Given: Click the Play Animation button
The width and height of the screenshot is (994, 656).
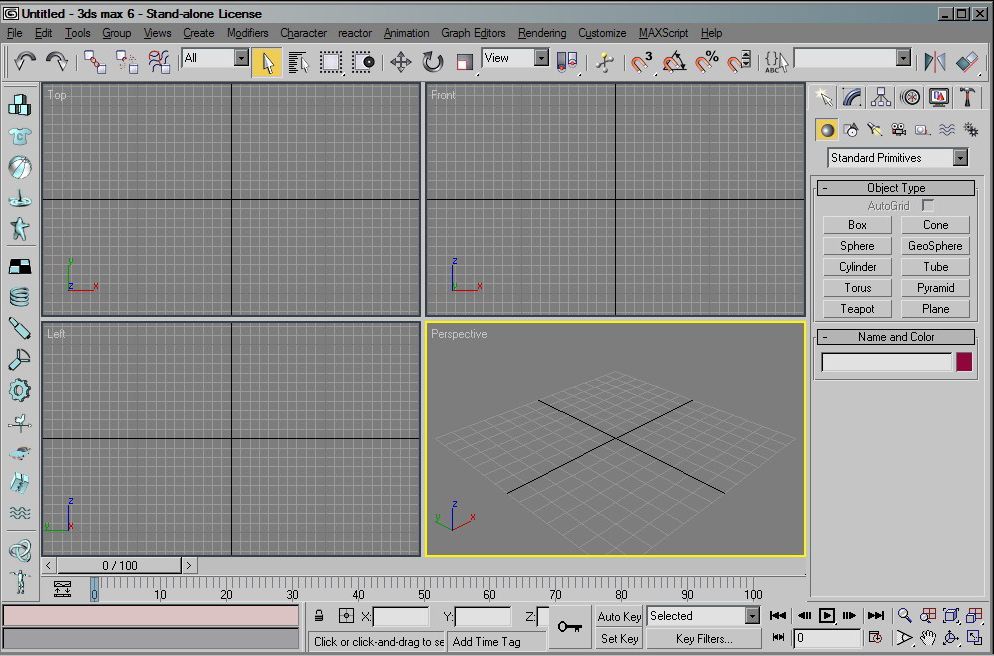Looking at the screenshot, I should (x=827, y=615).
